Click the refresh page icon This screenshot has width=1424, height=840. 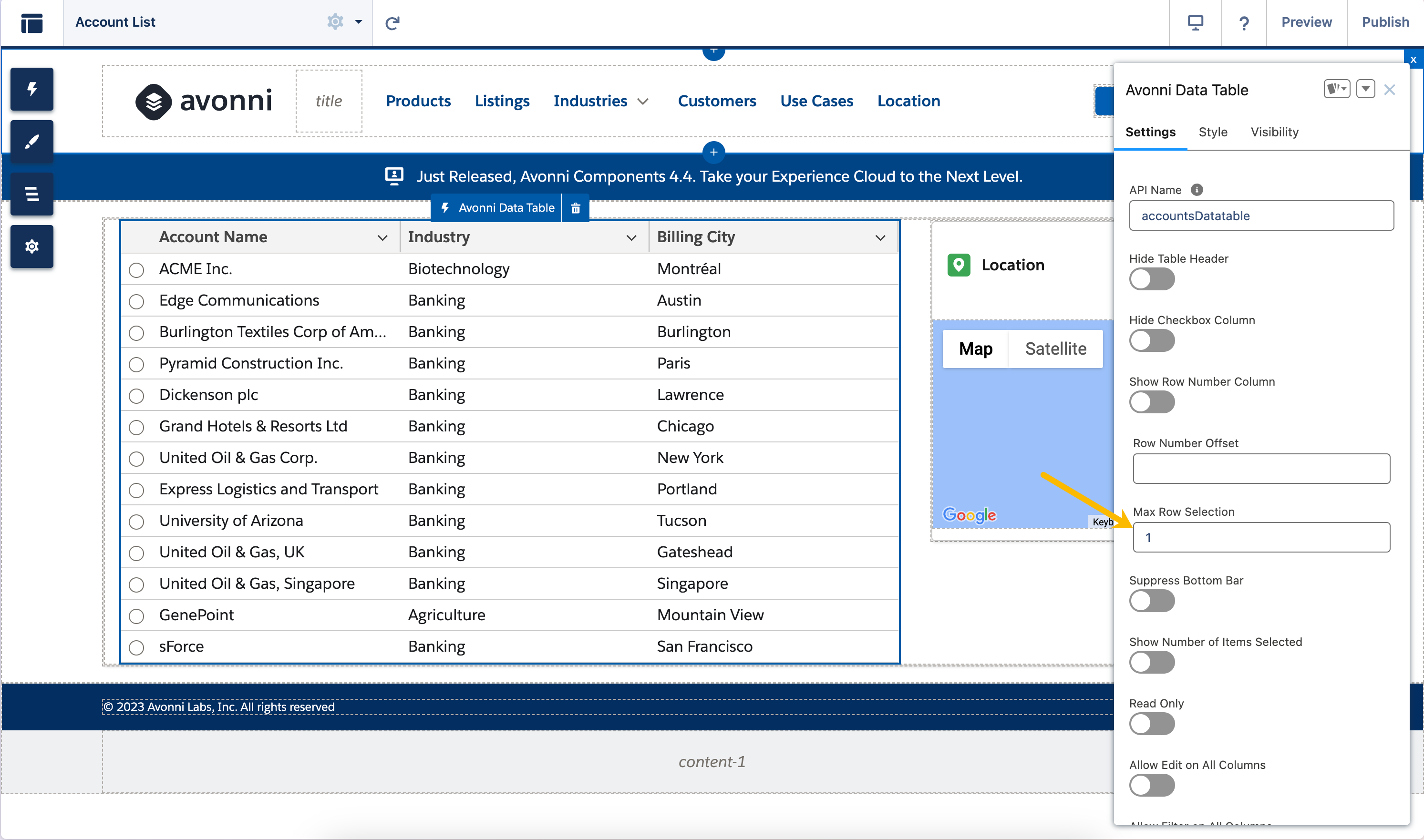pos(392,22)
